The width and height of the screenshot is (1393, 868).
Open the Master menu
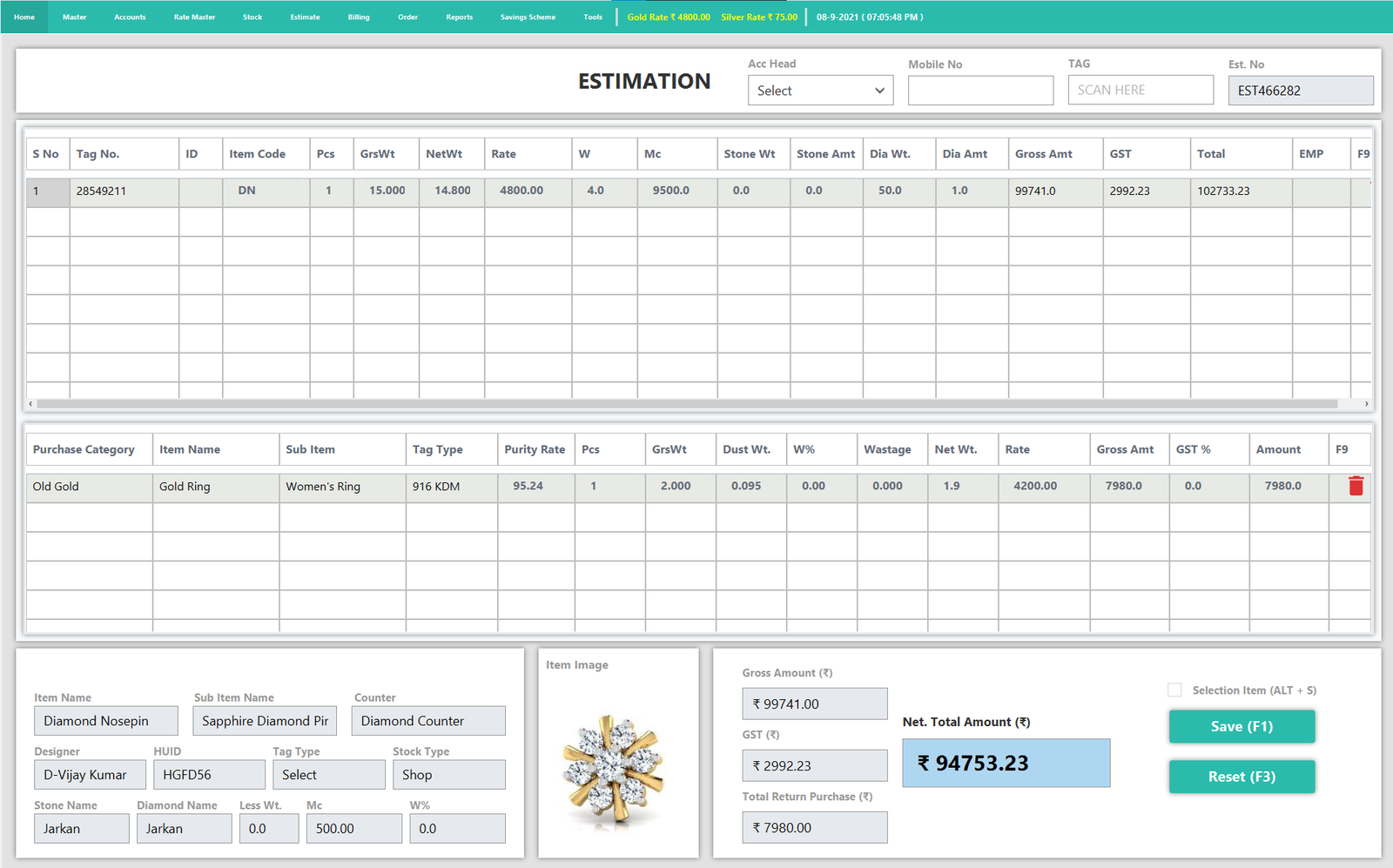[74, 17]
